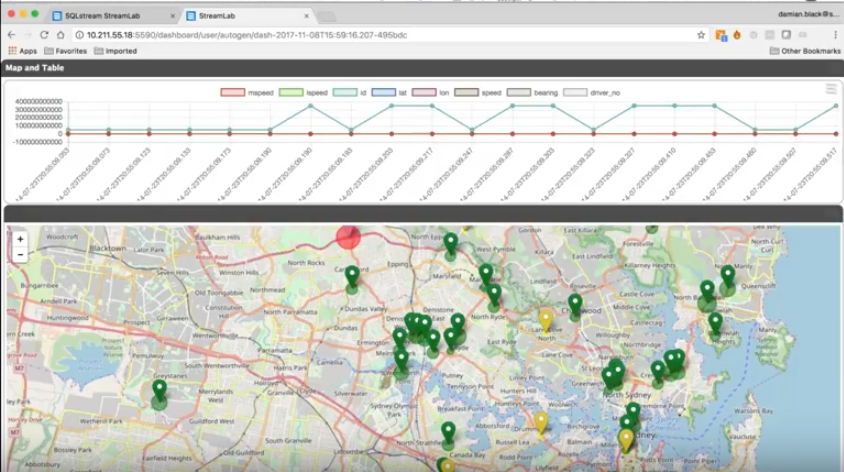Click the yellow pin near Lane Cove
Viewport: 844px width, 472px height.
pos(545,317)
